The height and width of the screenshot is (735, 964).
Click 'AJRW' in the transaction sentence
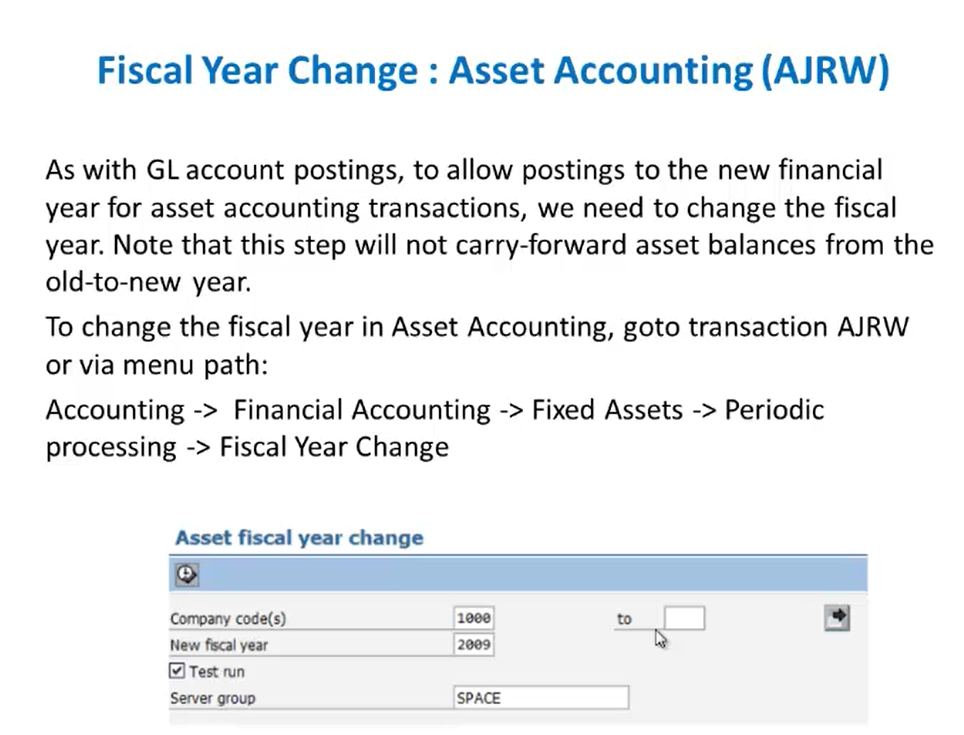[x=873, y=326]
